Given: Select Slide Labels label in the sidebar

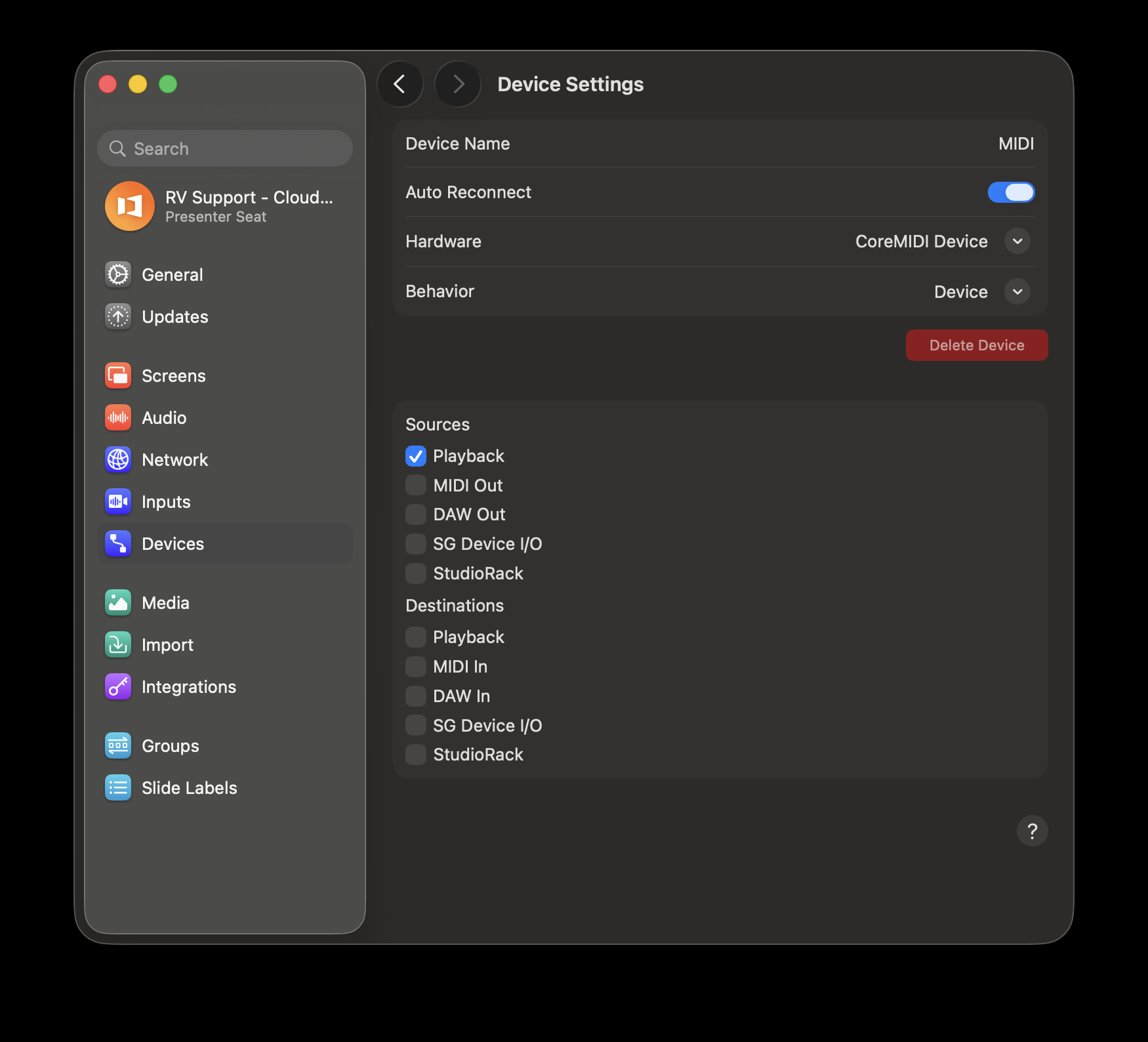Looking at the screenshot, I should coord(189,788).
